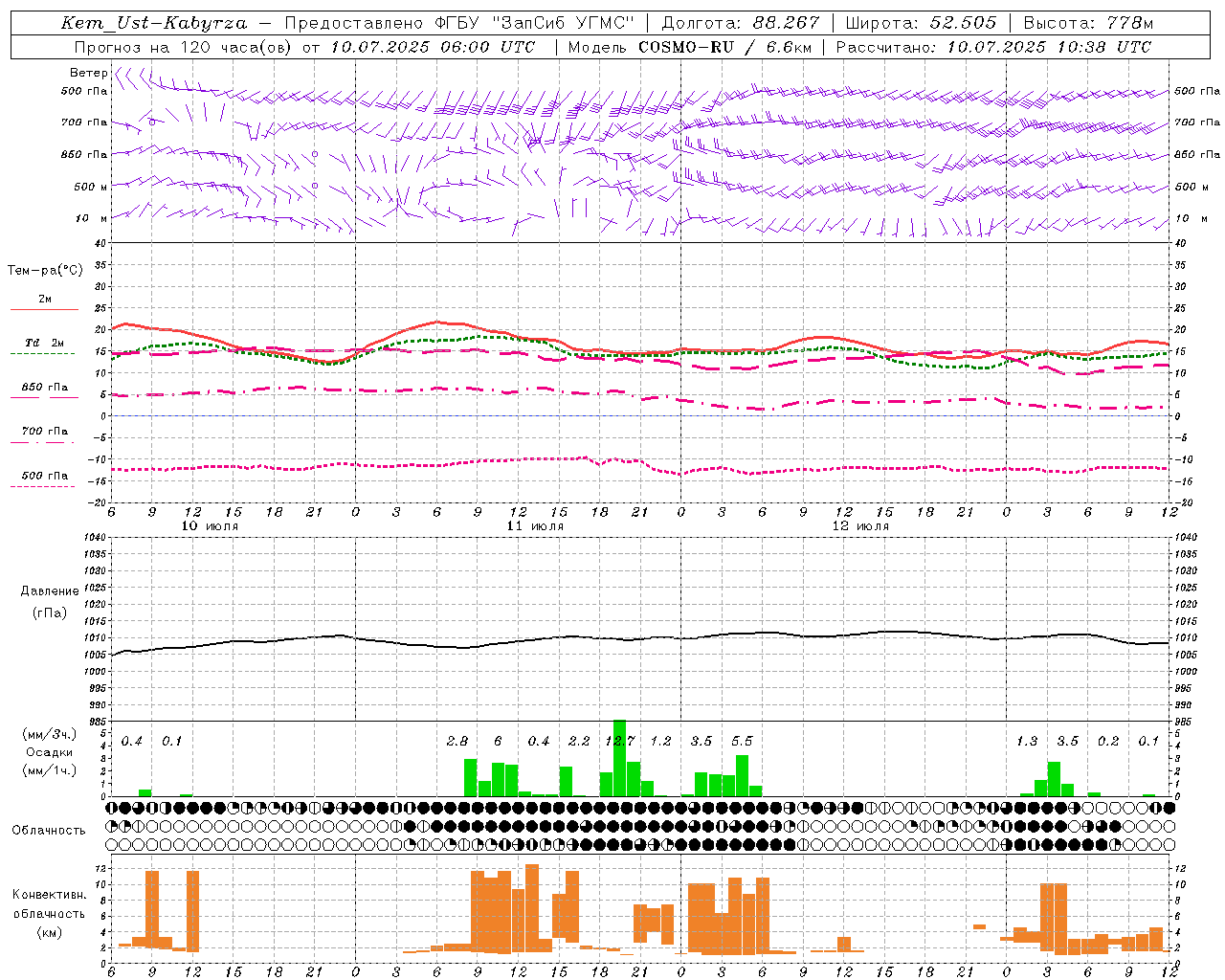Click the station name Kem_Ust-Kabyrza
This screenshot has width=1225, height=980.
[153, 23]
